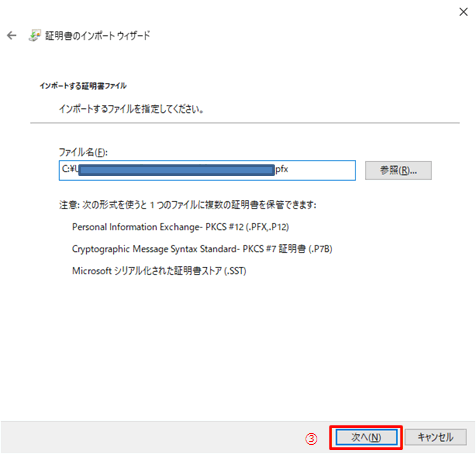
Task: Open file browser with 参照(R)... button
Action: click(x=398, y=171)
